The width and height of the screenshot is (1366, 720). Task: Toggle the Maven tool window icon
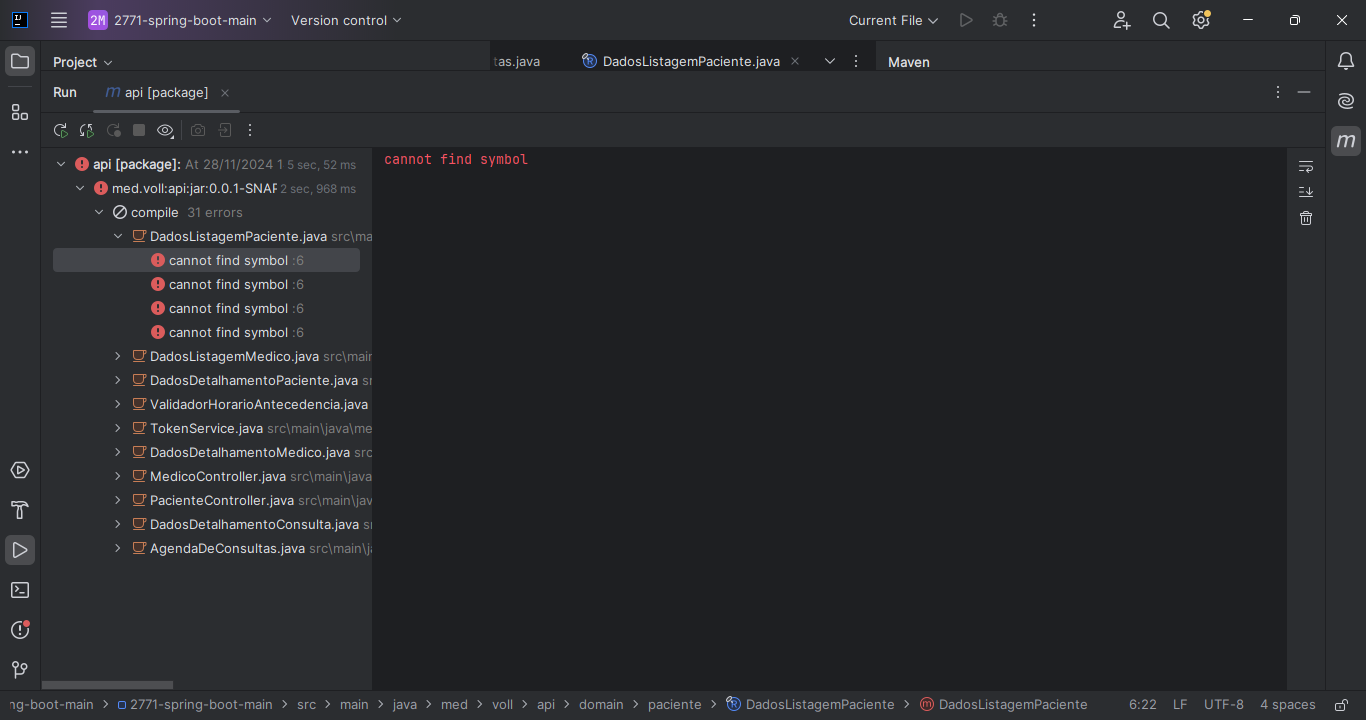coord(1346,141)
